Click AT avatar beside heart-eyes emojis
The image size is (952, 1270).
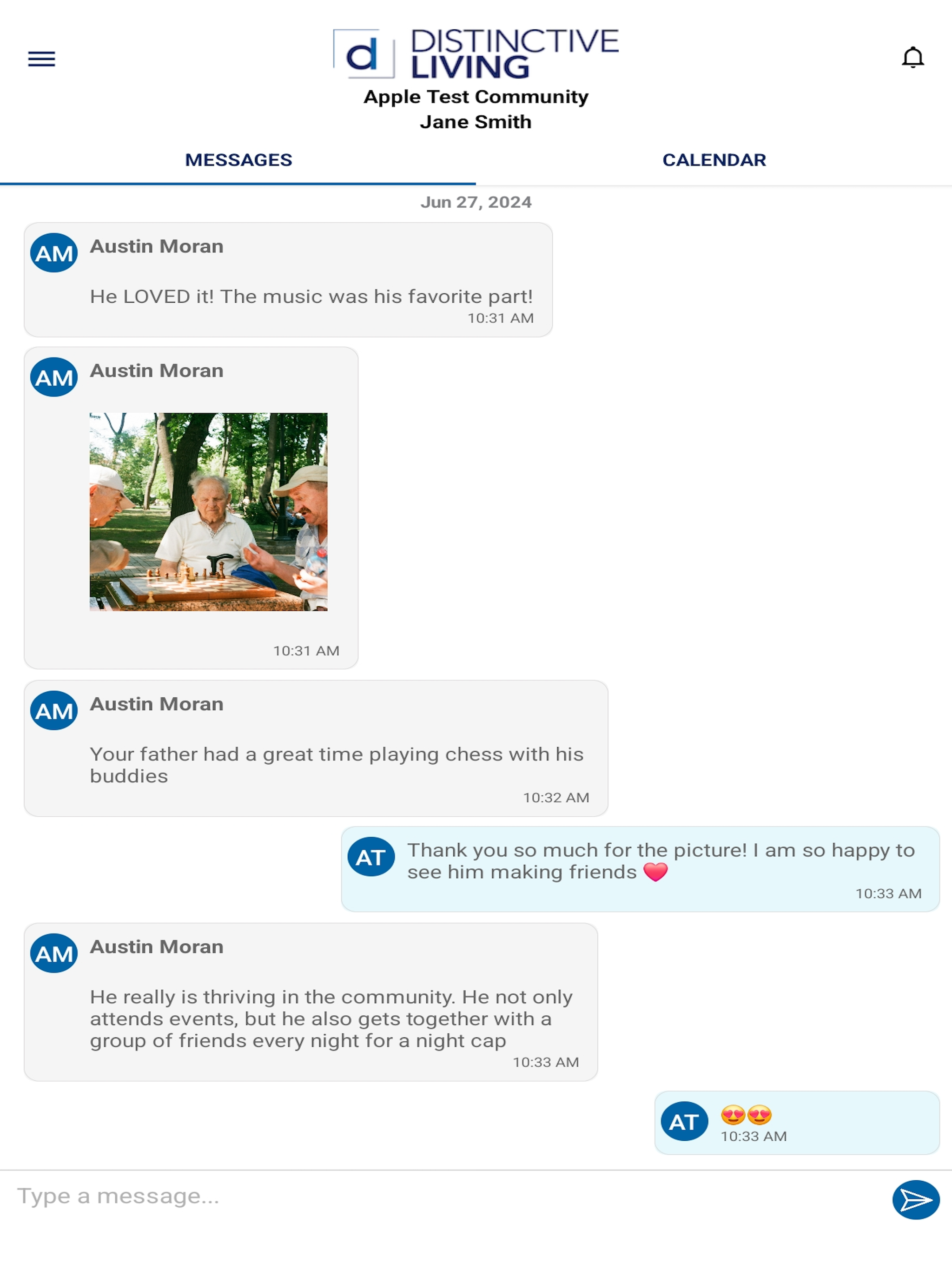pos(684,1121)
